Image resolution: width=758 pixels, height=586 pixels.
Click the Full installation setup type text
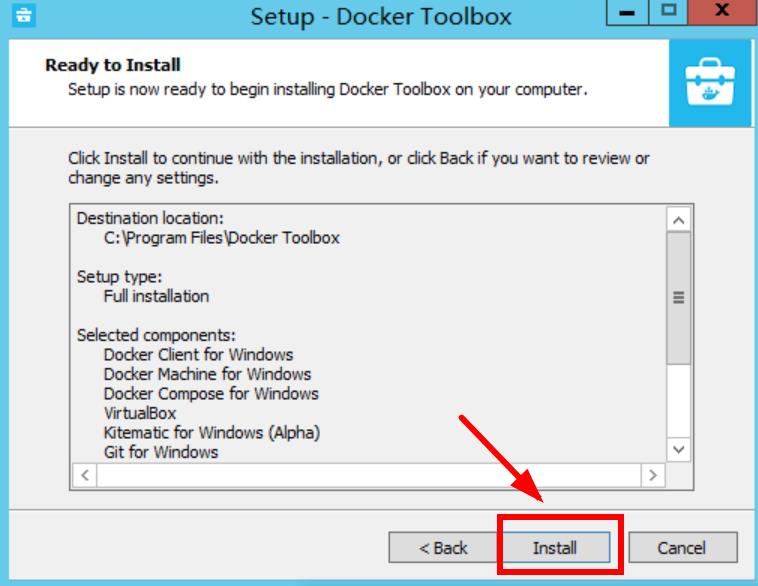point(156,296)
